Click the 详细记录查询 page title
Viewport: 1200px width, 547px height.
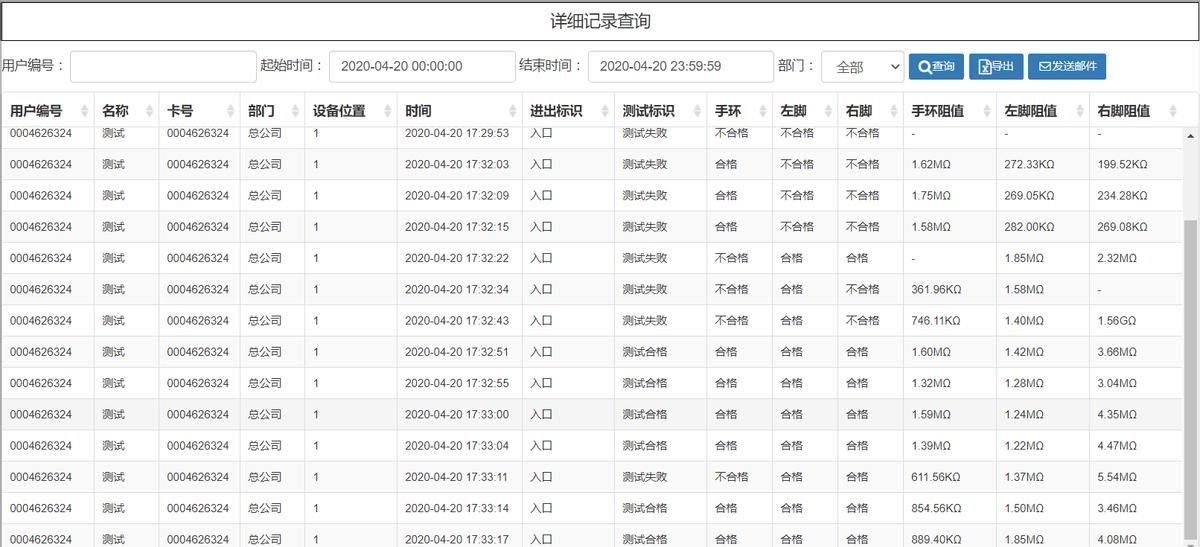pos(600,21)
